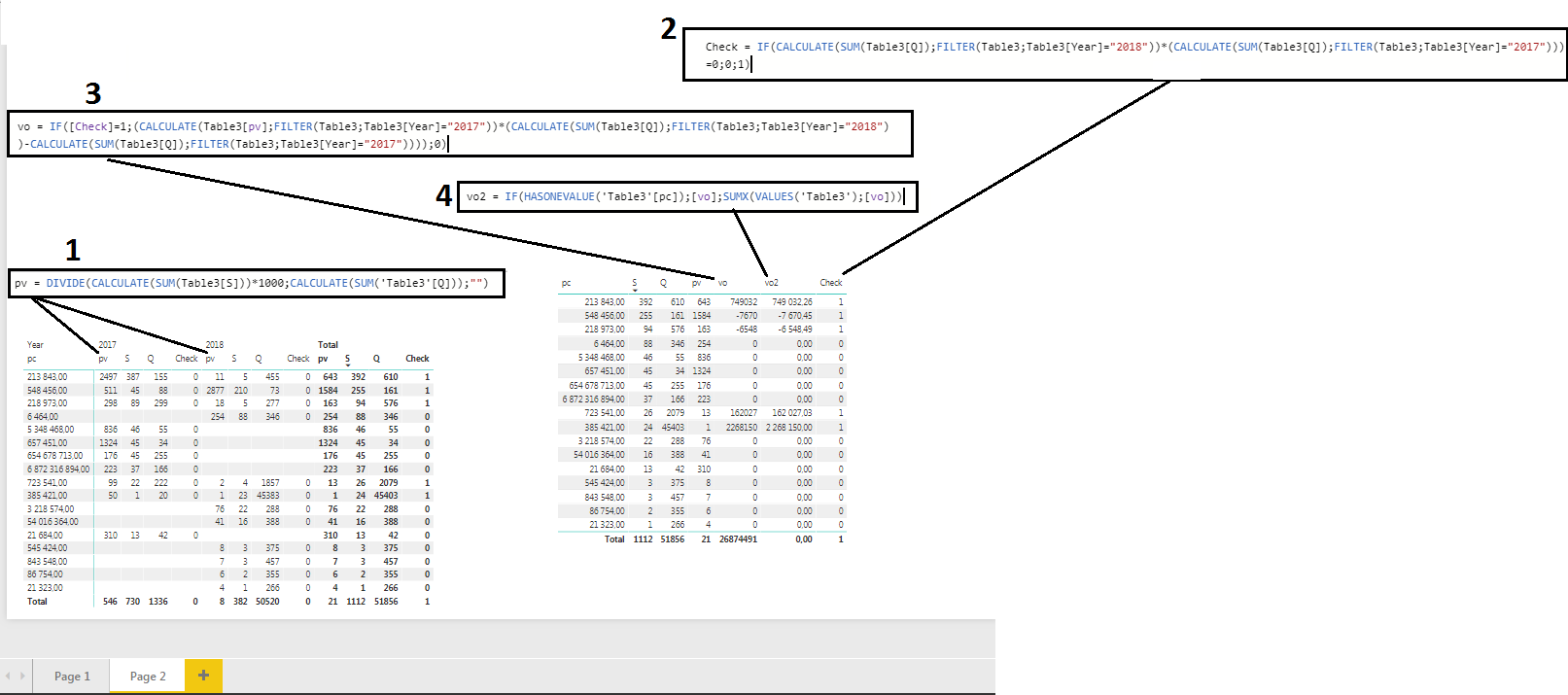
Task: Click the pc column header in right table
Action: pyautogui.click(x=566, y=284)
